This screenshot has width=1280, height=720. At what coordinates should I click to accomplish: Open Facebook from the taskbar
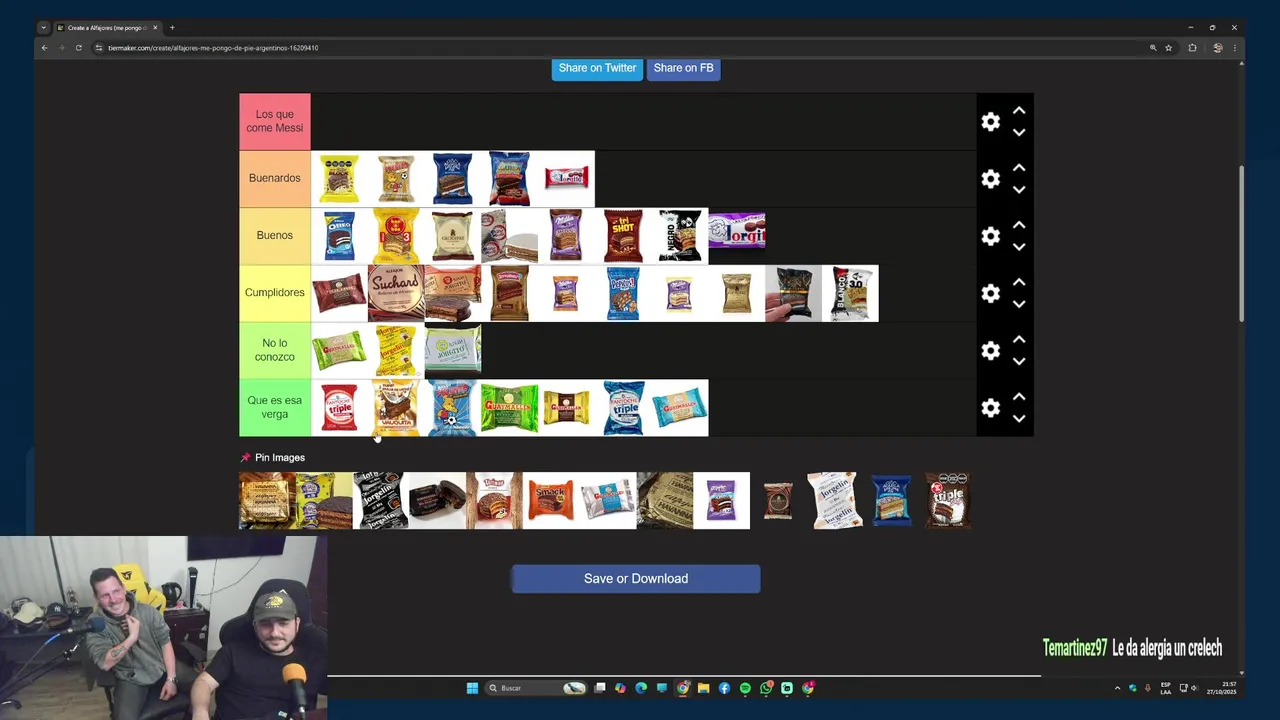[724, 688]
